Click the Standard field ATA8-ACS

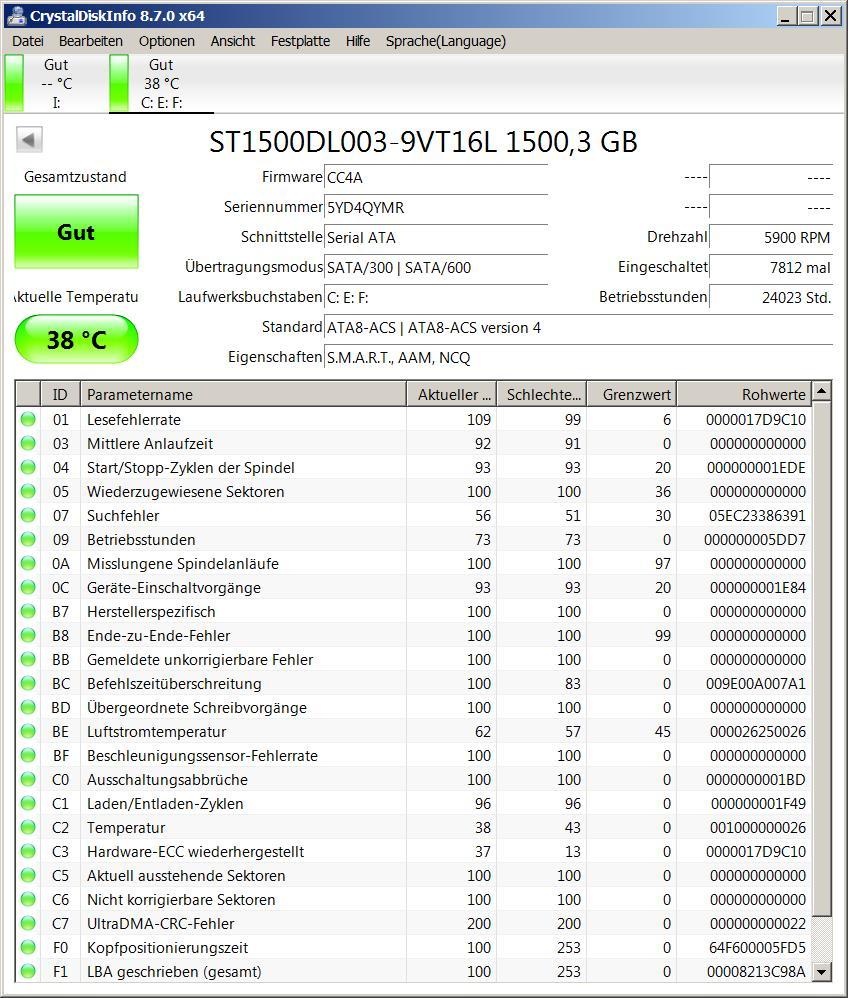(x=579, y=328)
